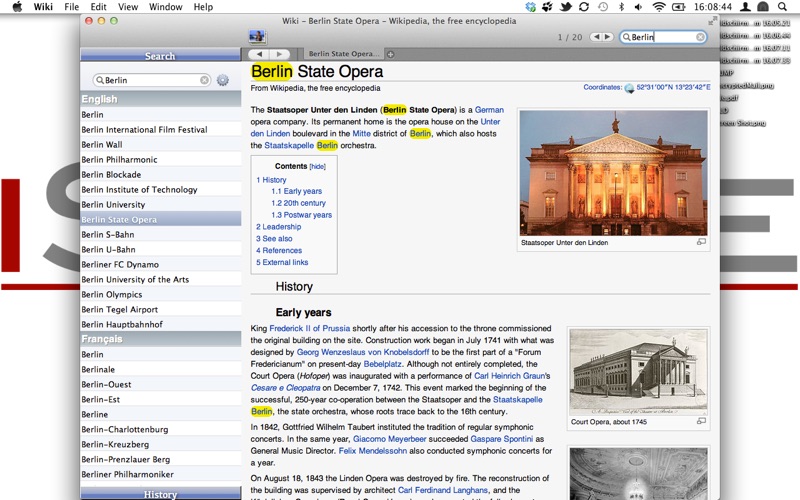Jump to Postwar years in Contents

click(301, 215)
